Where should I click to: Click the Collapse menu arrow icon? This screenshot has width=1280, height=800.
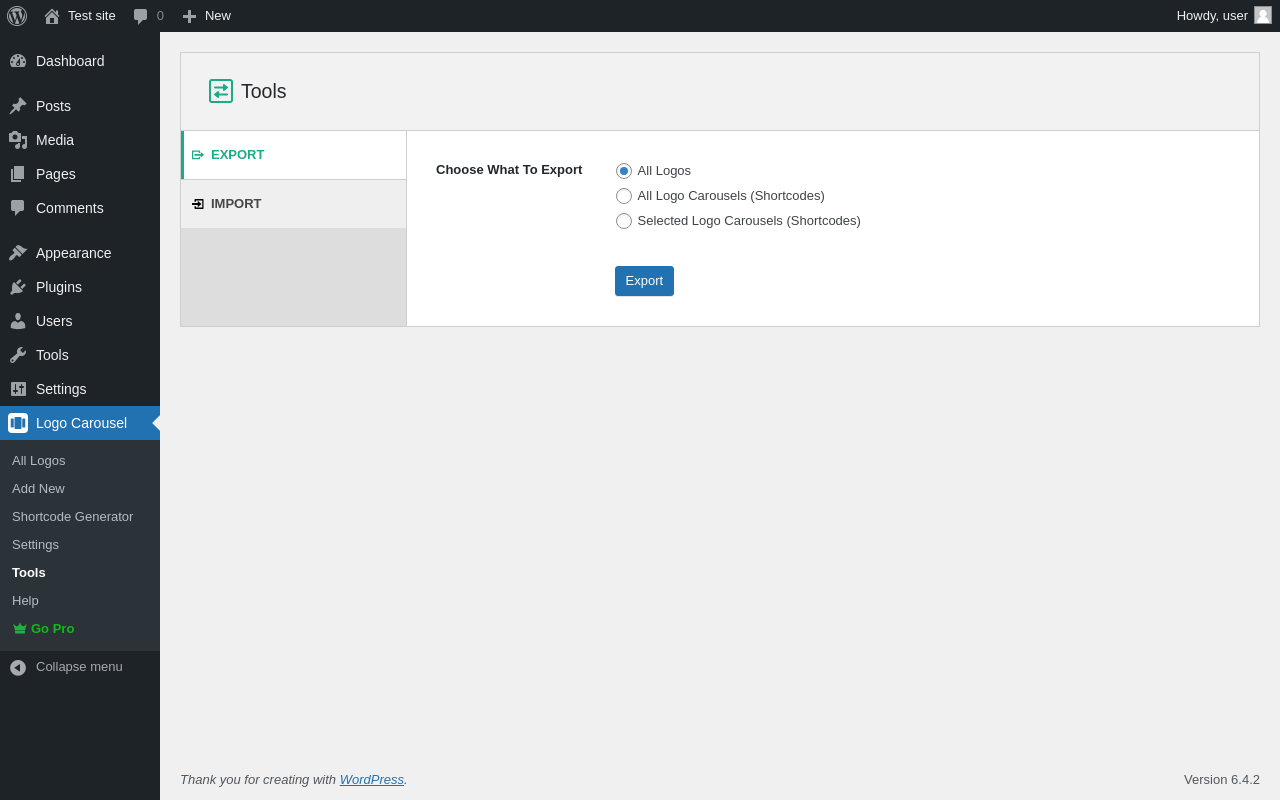click(18, 667)
